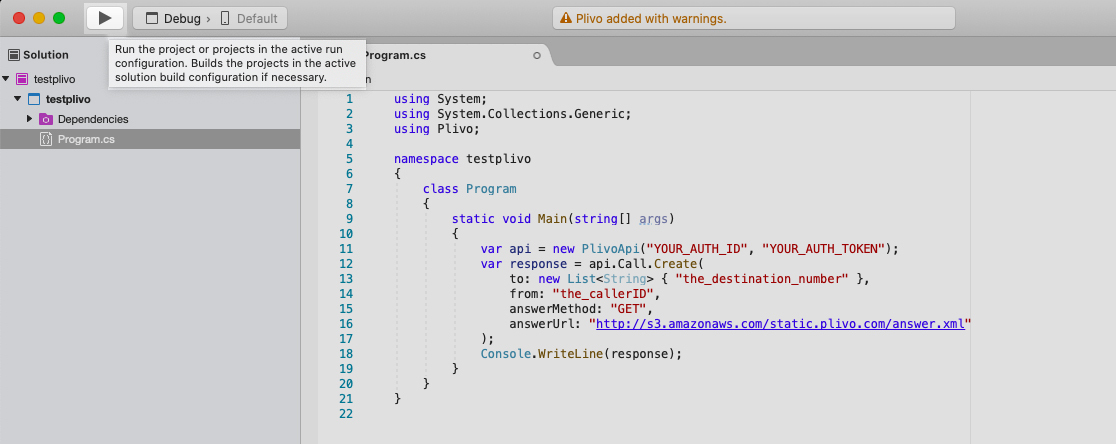The height and width of the screenshot is (444, 1116).
Task: Click the Default device target icon
Action: [225, 18]
